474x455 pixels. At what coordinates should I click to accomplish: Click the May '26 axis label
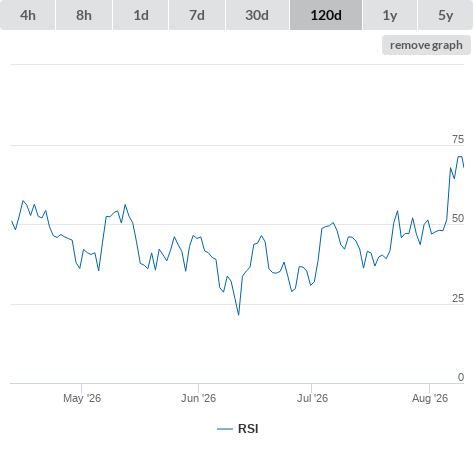tap(82, 398)
